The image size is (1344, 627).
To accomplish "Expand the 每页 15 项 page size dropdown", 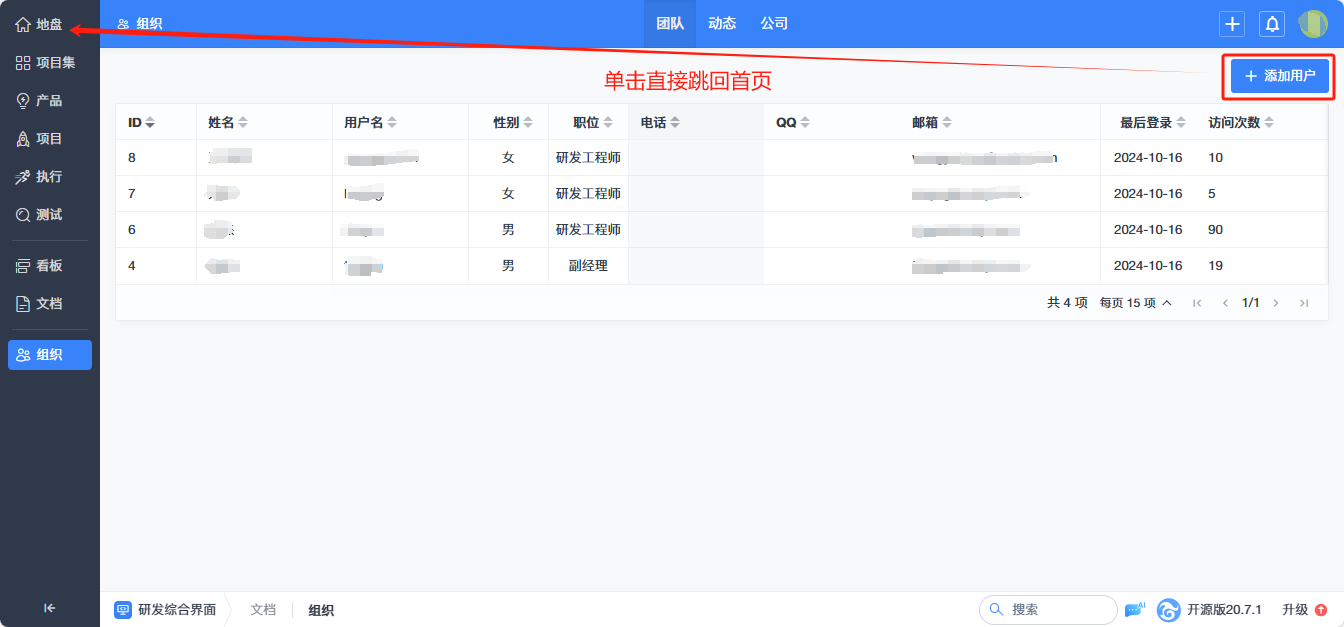I will coord(1135,303).
